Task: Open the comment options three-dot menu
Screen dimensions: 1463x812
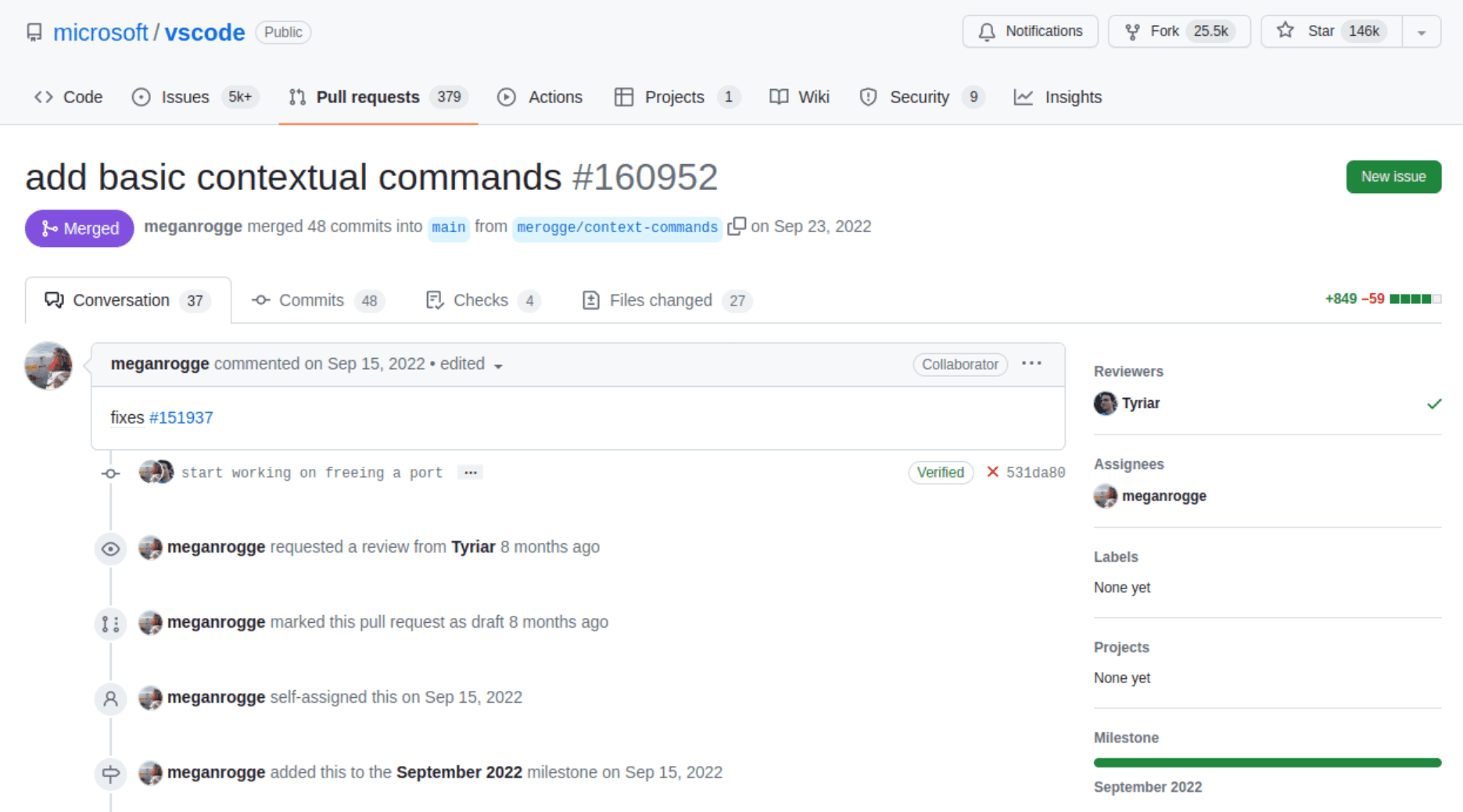Action: coord(1031,363)
